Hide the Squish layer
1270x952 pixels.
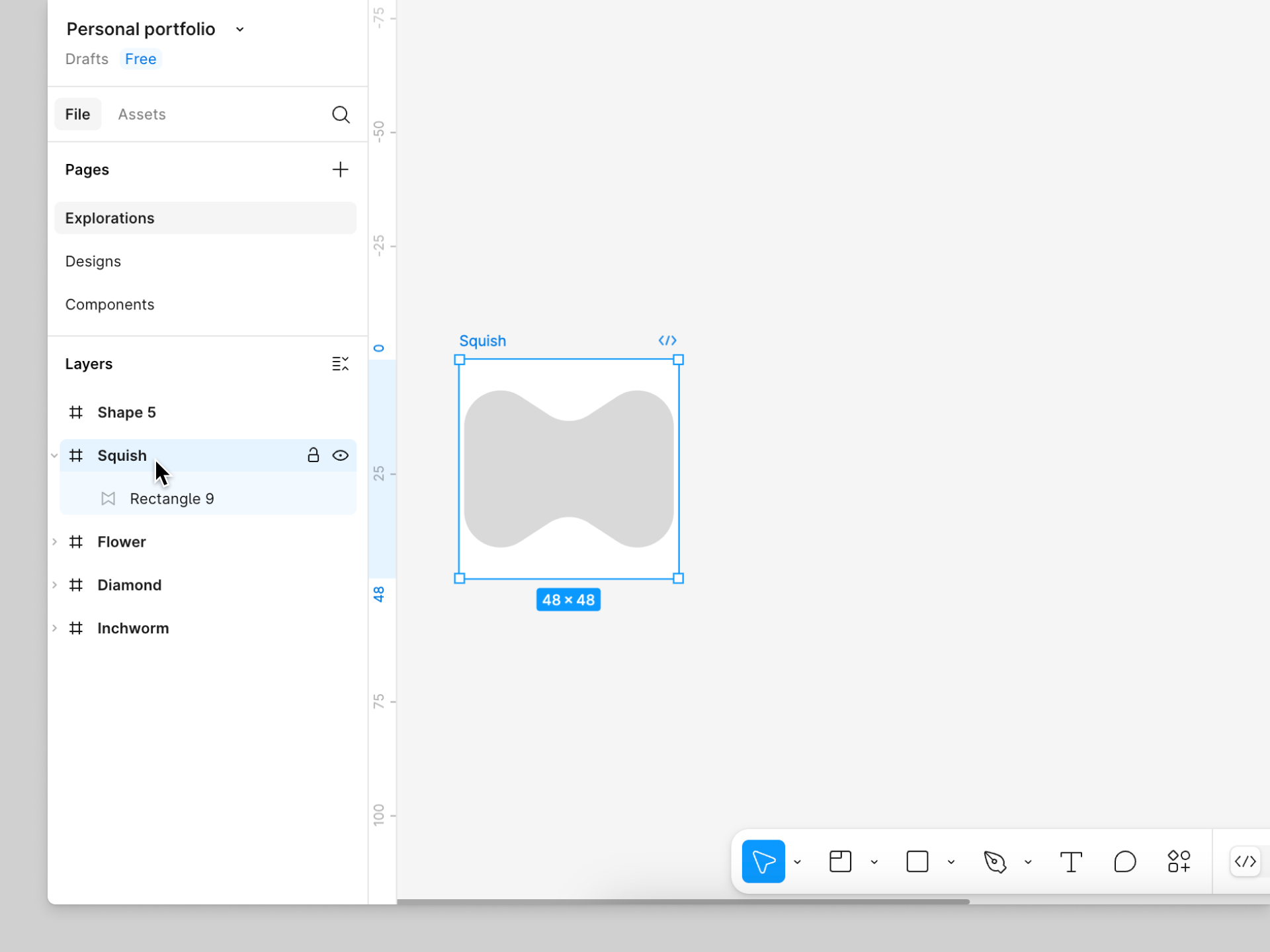tap(341, 456)
